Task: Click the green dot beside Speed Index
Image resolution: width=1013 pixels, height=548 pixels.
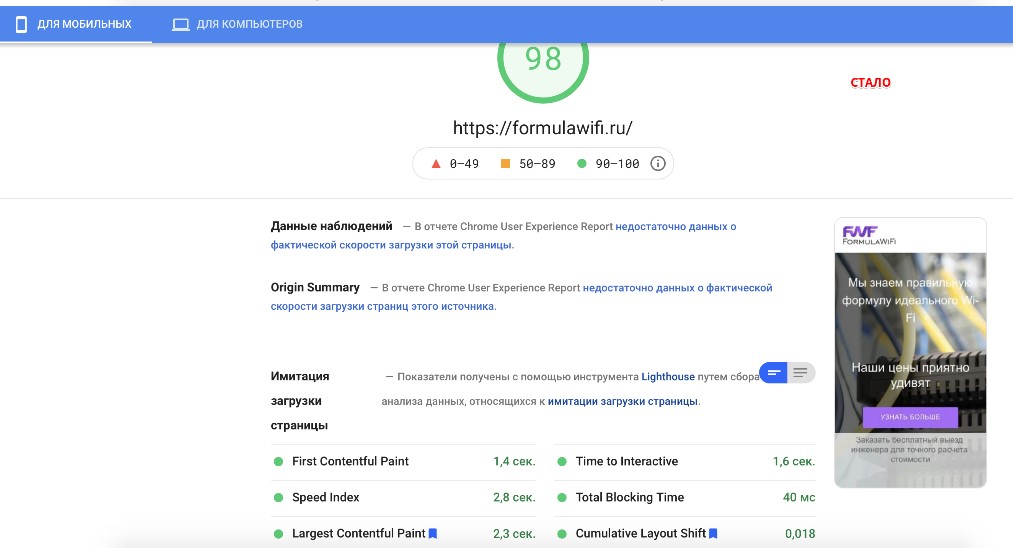Action: tap(278, 498)
